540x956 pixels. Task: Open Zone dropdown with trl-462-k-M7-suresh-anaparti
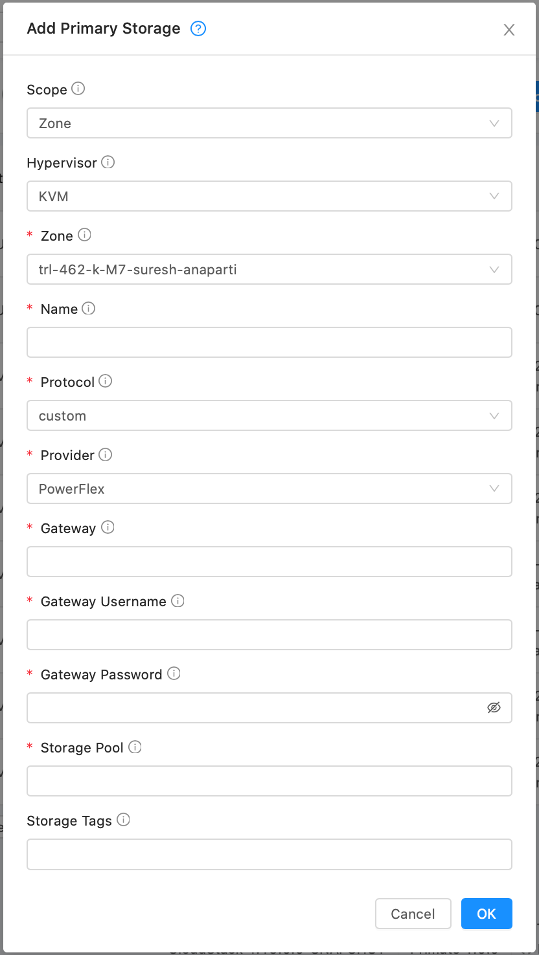pyautogui.click(x=269, y=269)
